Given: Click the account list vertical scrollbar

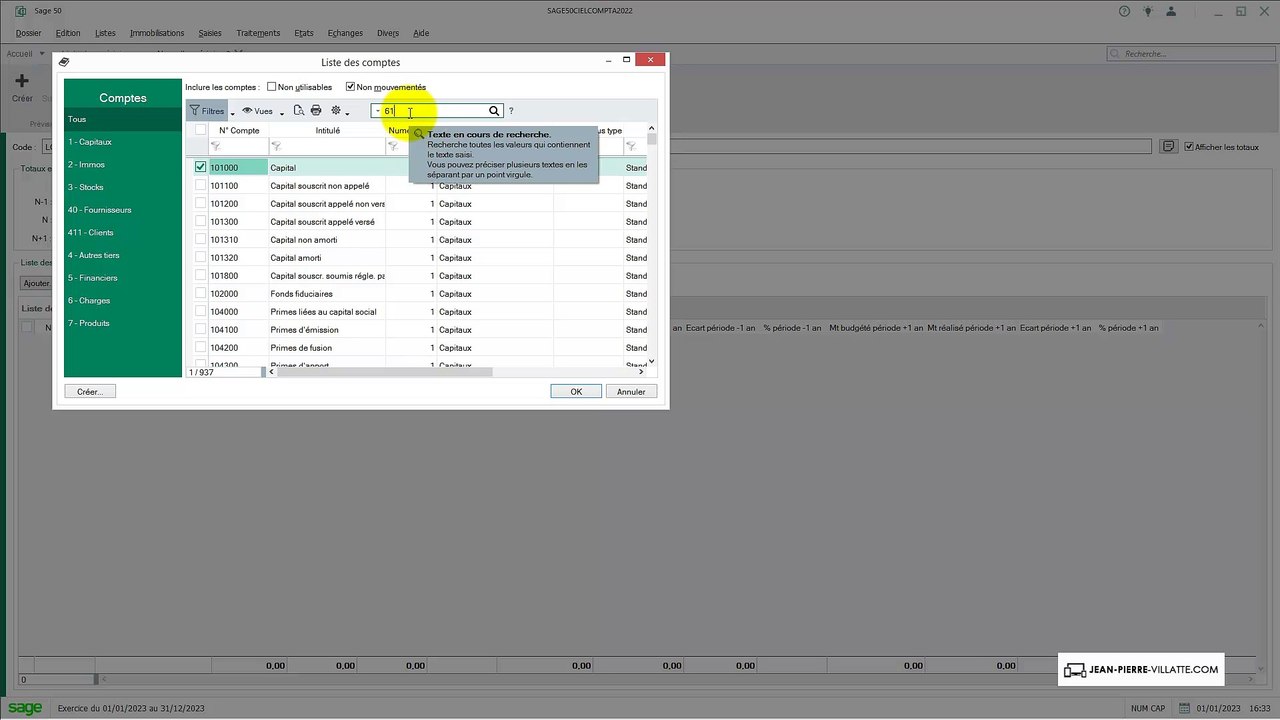Looking at the screenshot, I should click(x=652, y=244).
